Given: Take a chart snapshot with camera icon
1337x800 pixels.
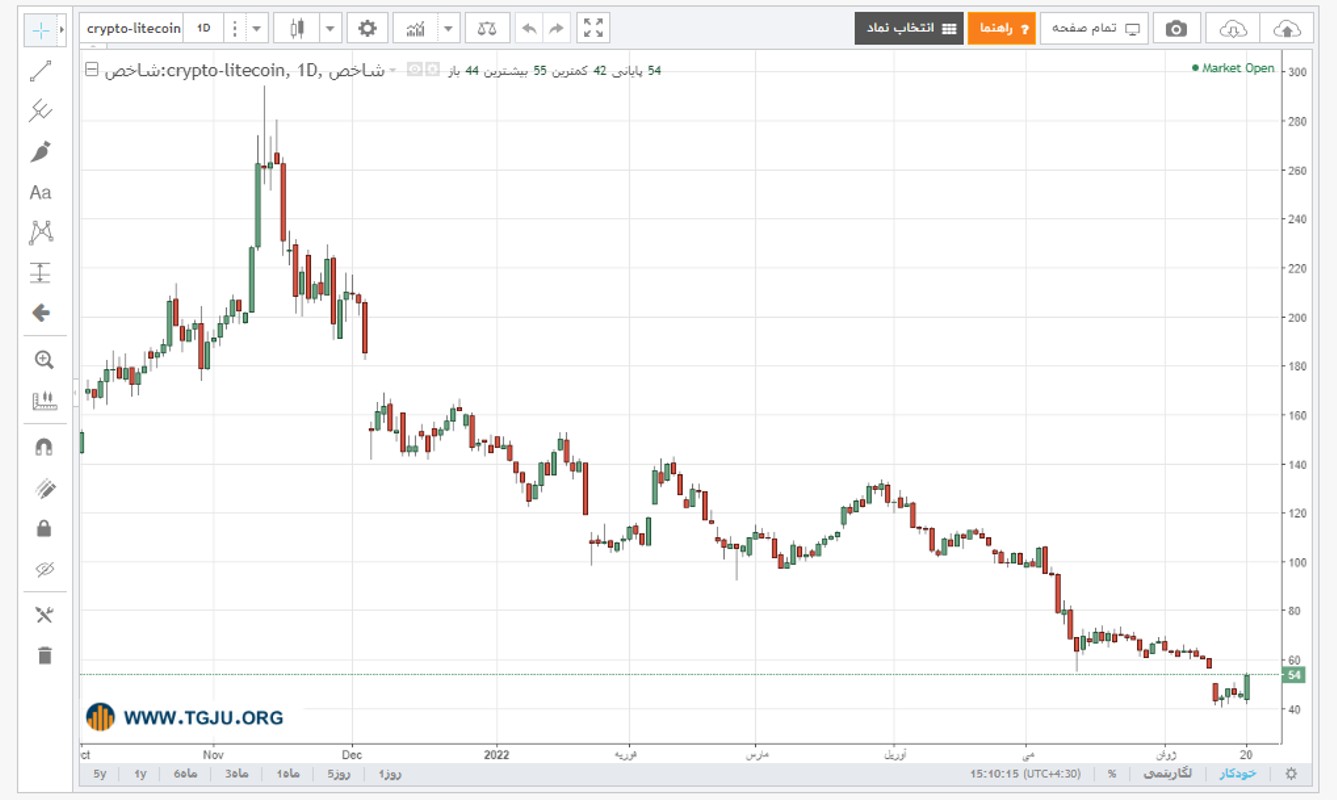Looking at the screenshot, I should click(x=1177, y=28).
